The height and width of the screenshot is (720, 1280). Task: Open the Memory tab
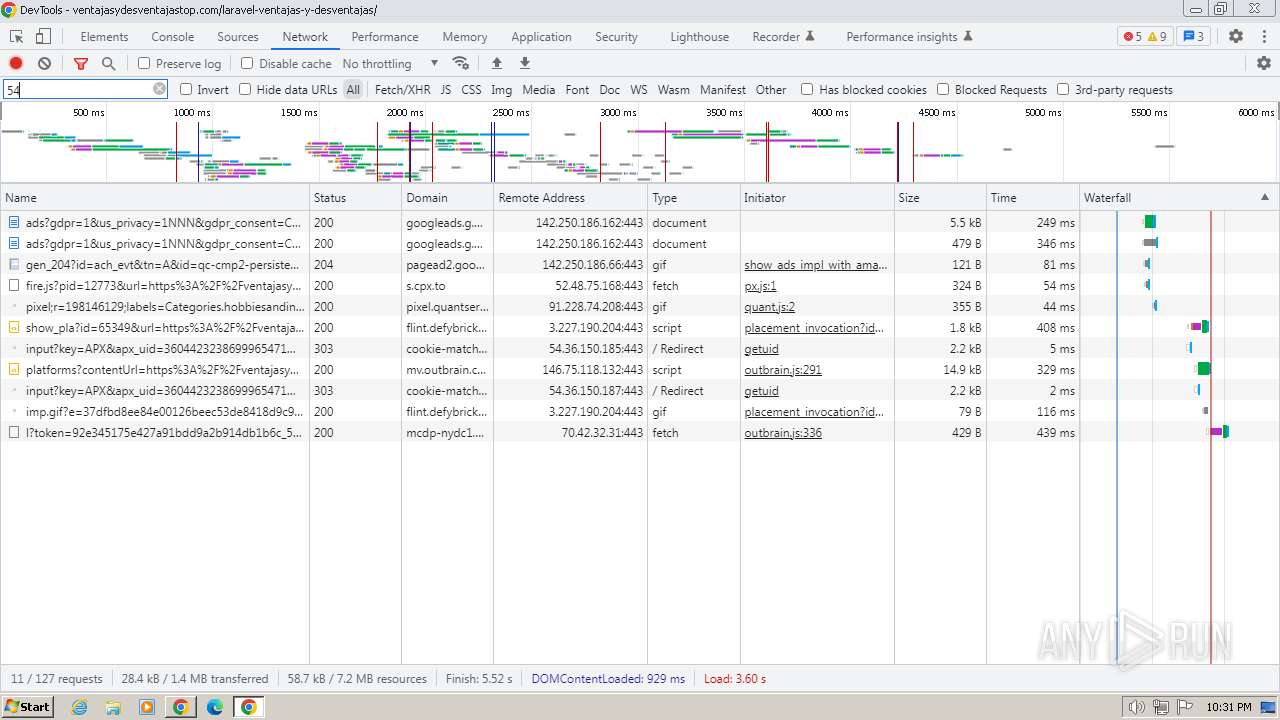[x=465, y=36]
